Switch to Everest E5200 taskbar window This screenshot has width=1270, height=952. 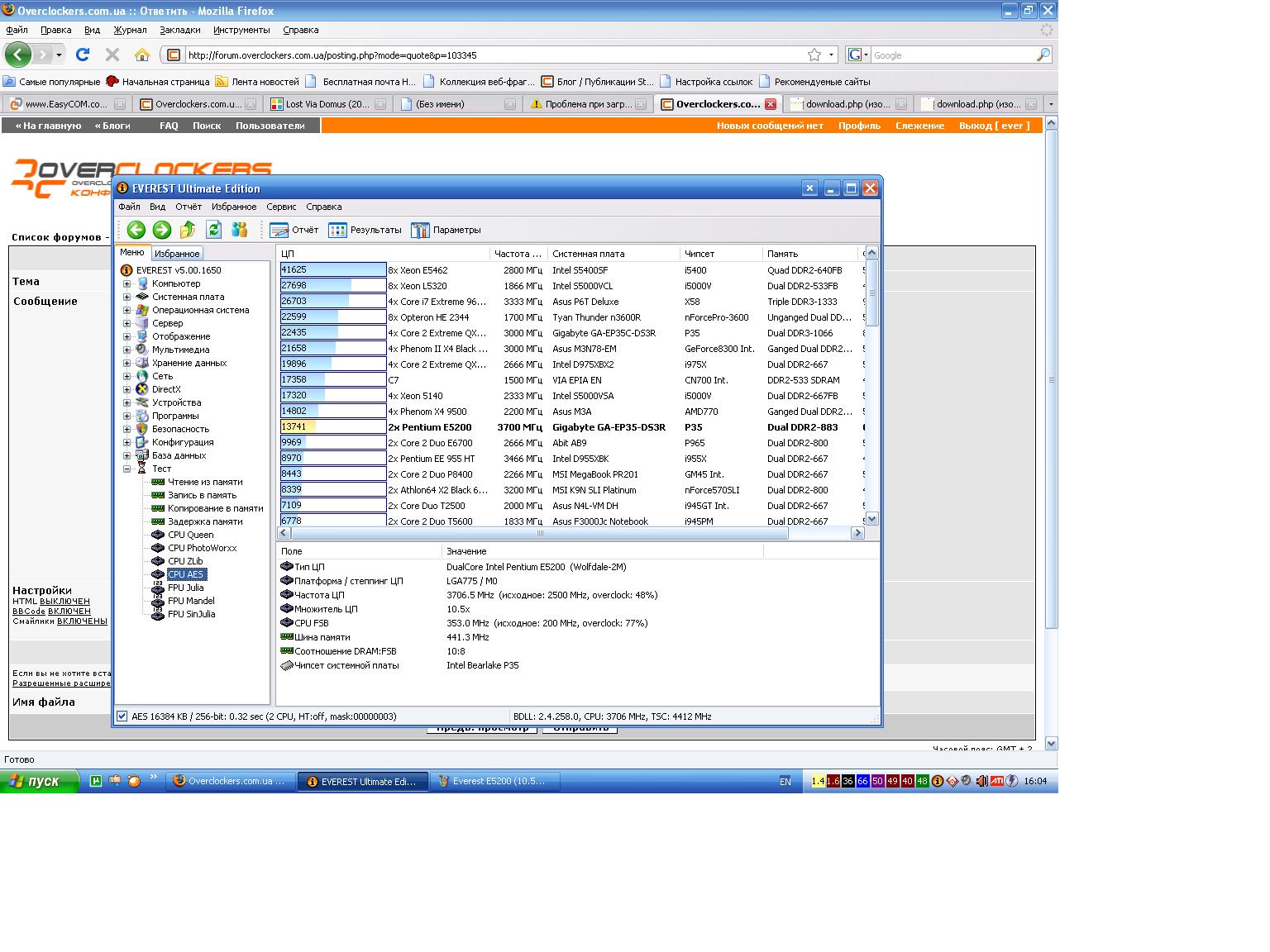[x=495, y=781]
